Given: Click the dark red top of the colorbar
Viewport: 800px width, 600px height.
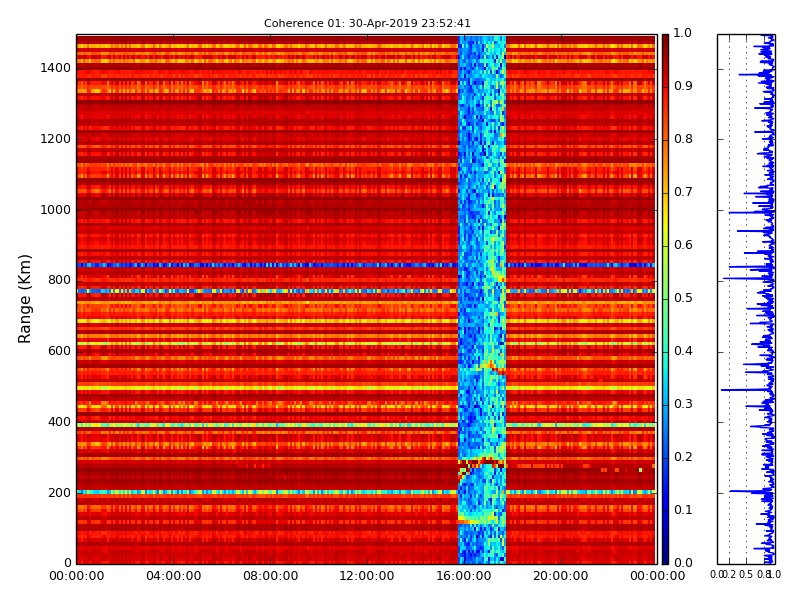Looking at the screenshot, I should [665, 43].
